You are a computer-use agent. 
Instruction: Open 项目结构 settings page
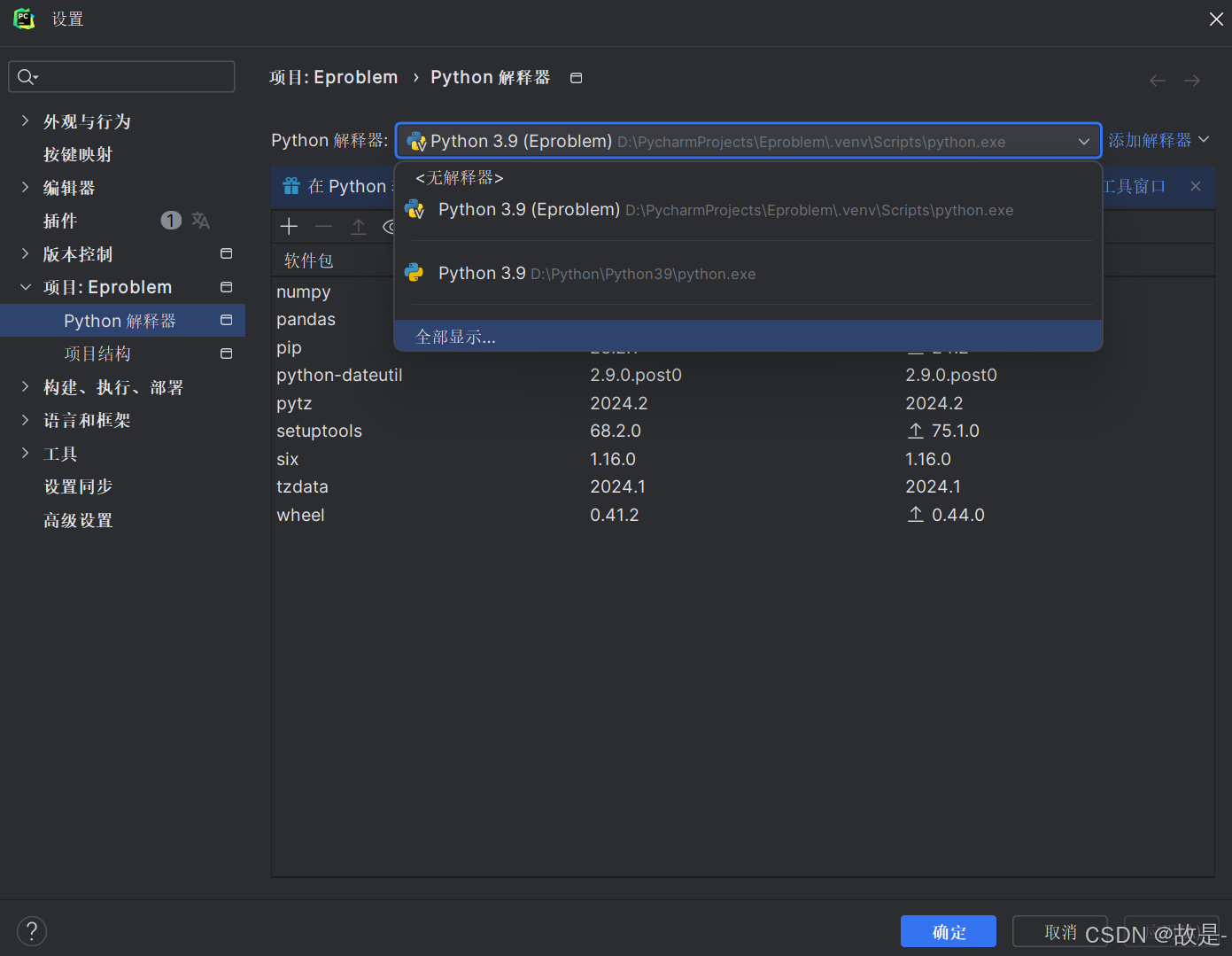tap(97, 354)
